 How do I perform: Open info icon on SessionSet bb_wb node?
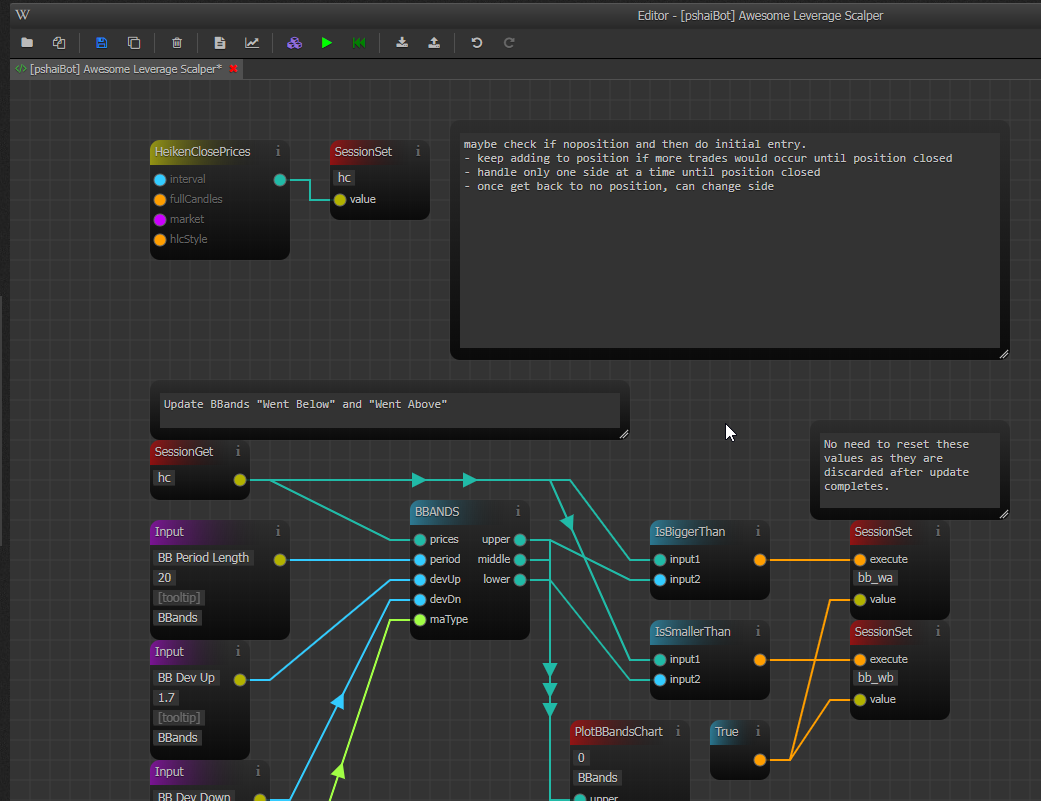click(x=937, y=631)
